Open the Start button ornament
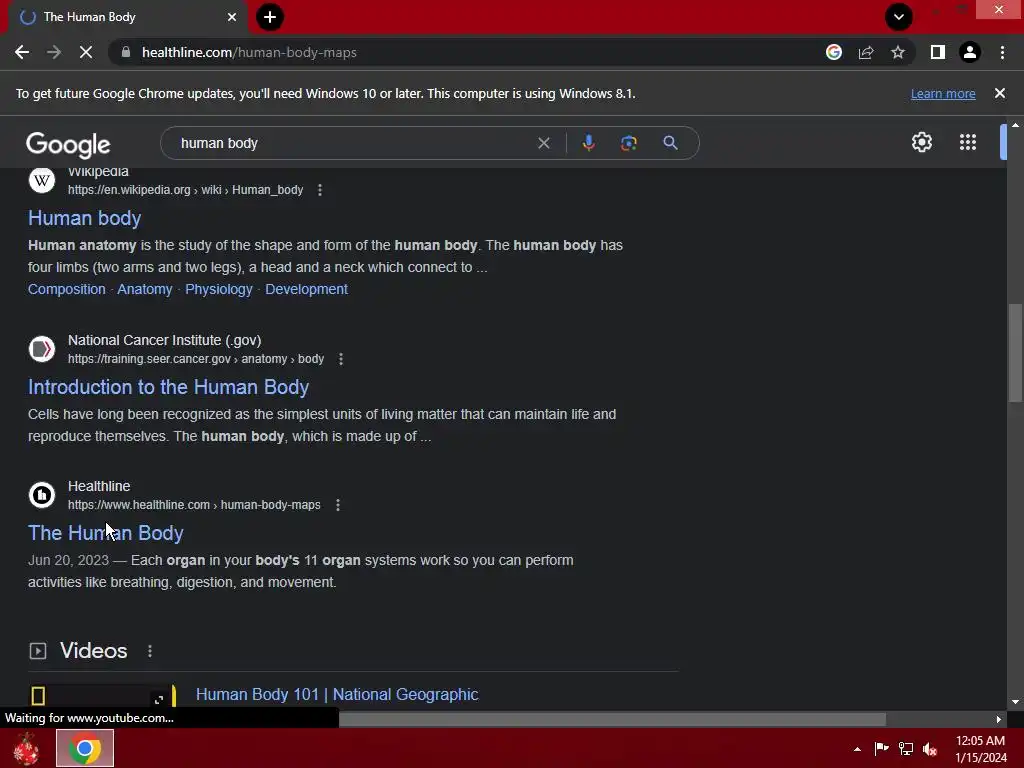This screenshot has height=768, width=1024. pos(26,748)
